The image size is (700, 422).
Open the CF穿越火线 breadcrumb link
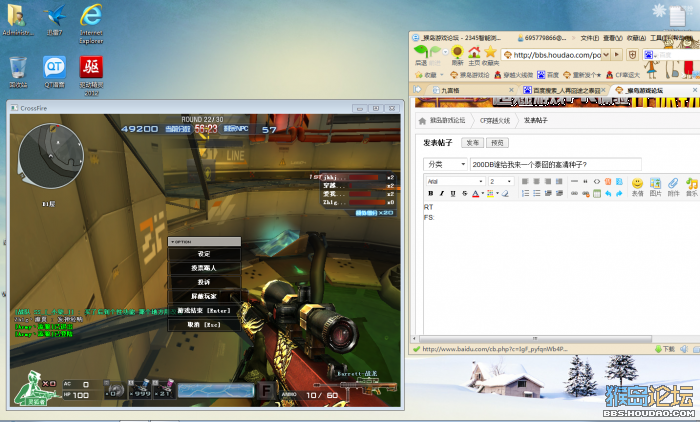click(495, 120)
